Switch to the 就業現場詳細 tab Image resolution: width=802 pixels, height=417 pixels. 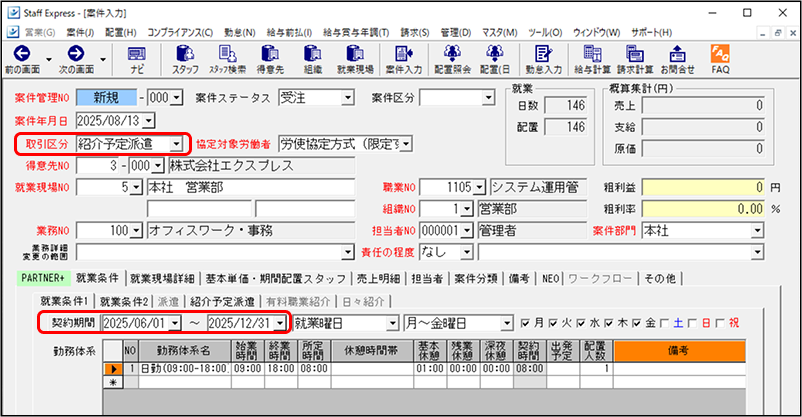click(162, 278)
